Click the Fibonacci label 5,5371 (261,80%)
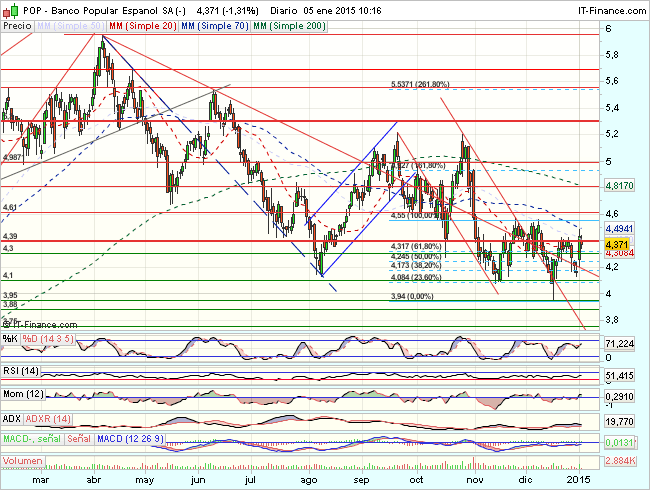Image resolution: width=650 pixels, height=490 pixels. 420,84
